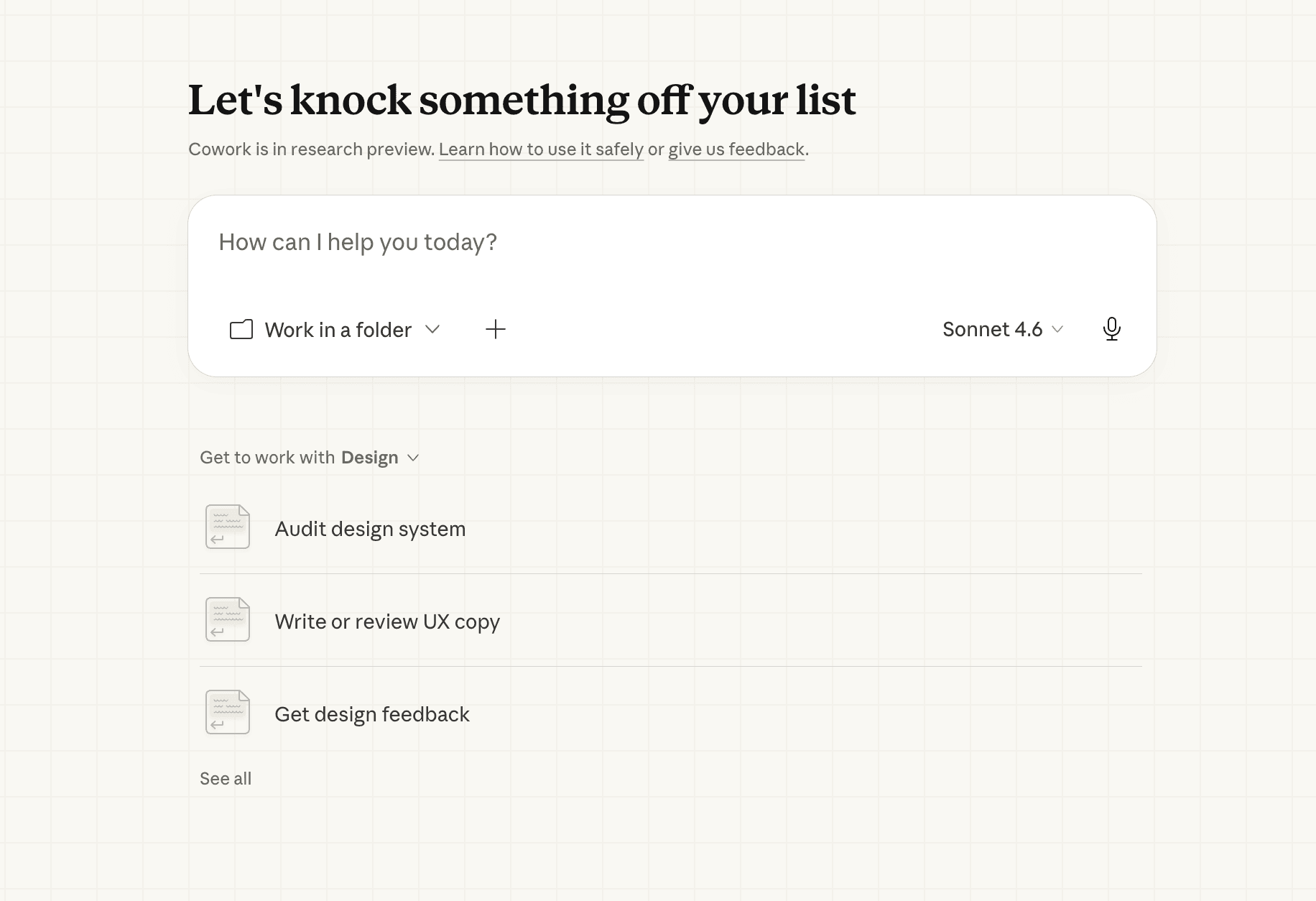Screen dimensions: 1316x901
Task: Click the plus icon to add attachments
Action: pos(496,330)
